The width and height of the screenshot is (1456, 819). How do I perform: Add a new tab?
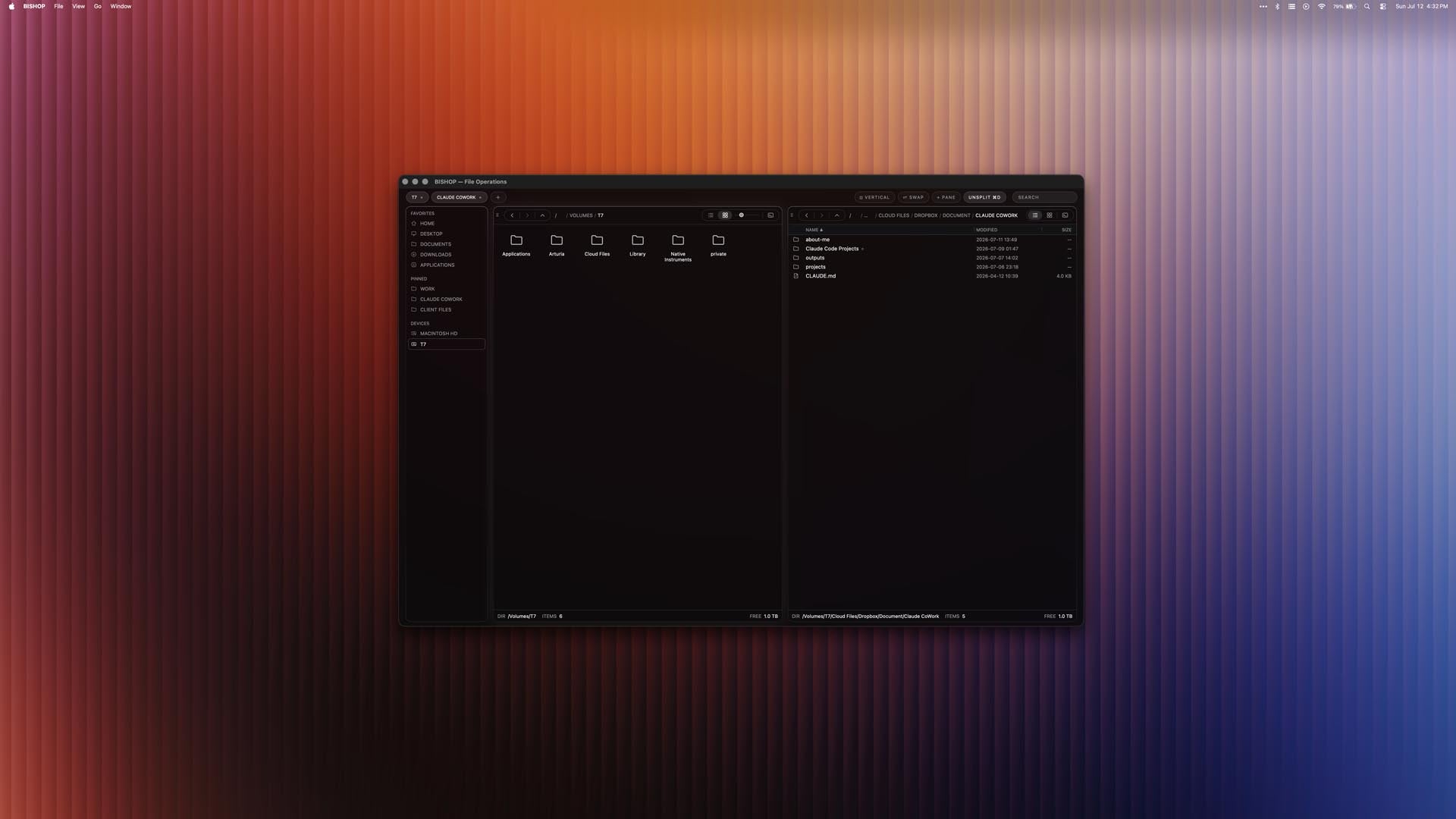(x=498, y=197)
